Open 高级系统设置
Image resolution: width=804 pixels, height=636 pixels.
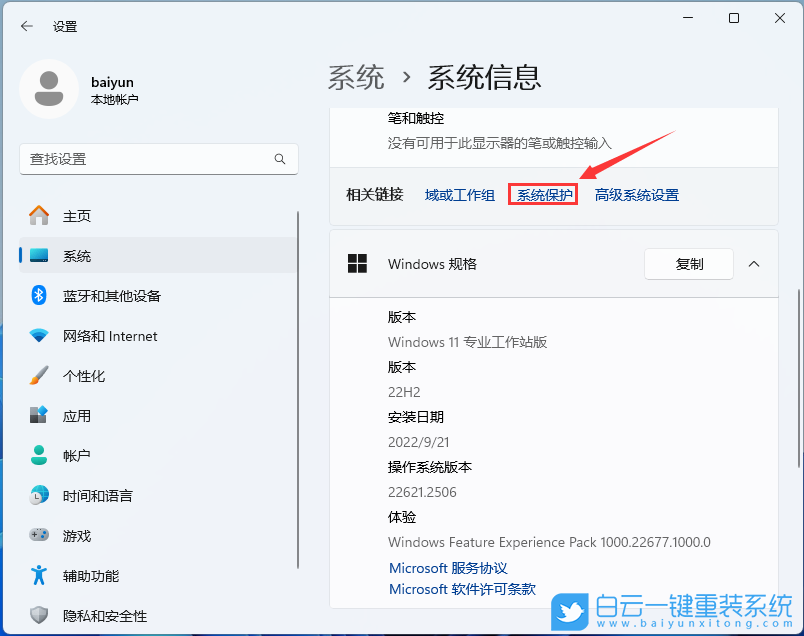(636, 195)
